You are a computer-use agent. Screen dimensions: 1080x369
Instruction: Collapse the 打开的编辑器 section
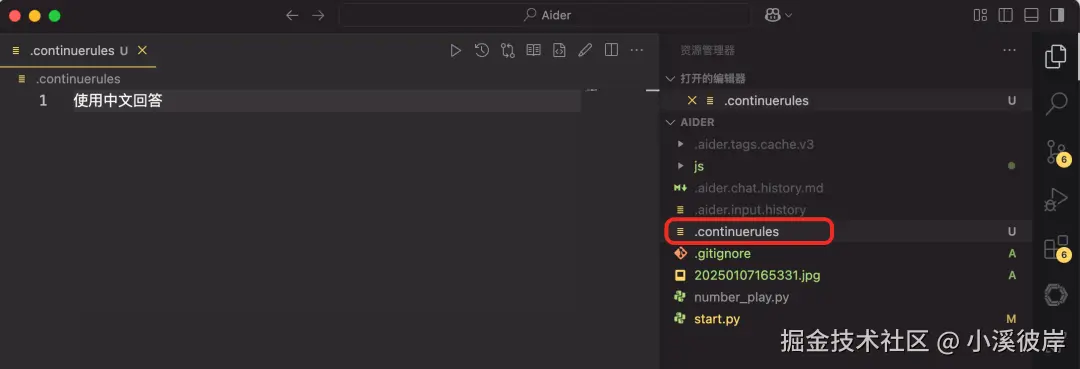coord(670,78)
